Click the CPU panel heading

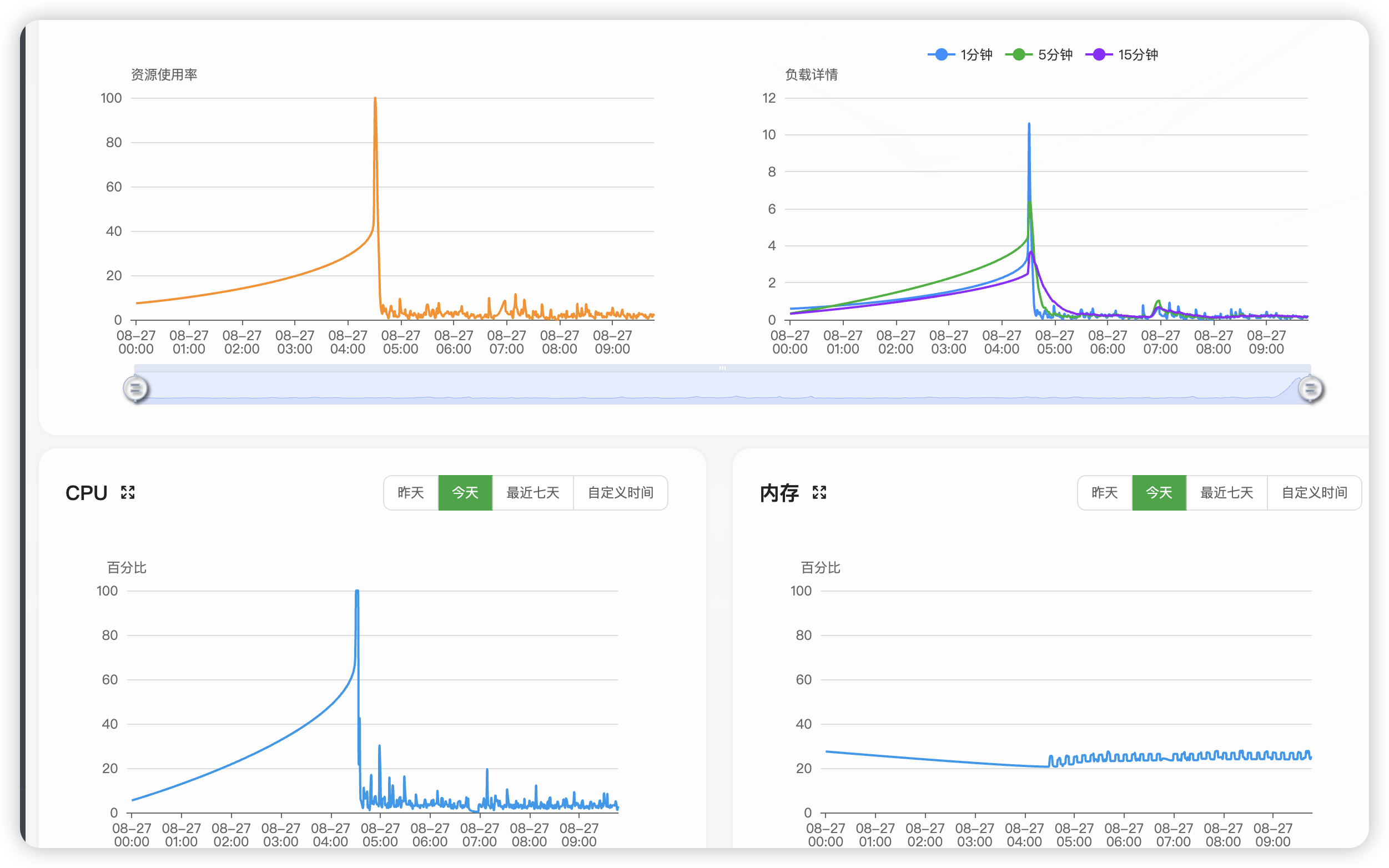coord(86,493)
